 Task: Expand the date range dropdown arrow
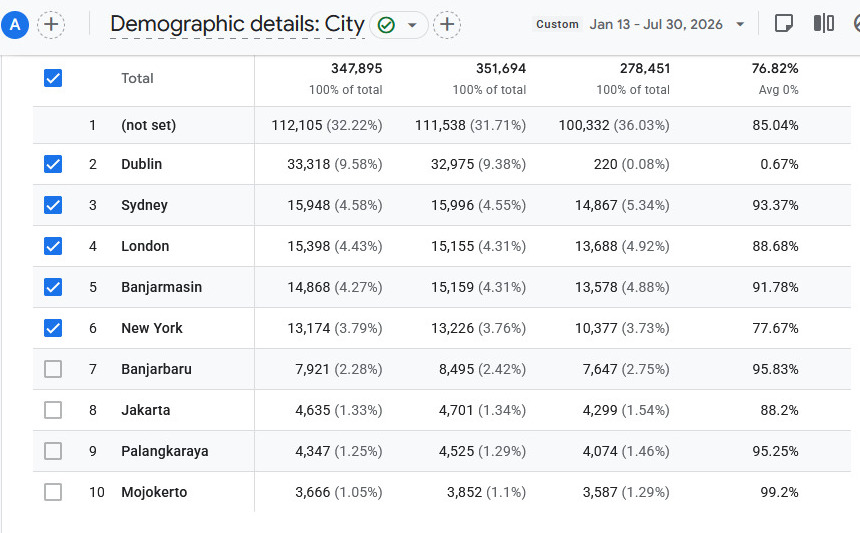740,25
